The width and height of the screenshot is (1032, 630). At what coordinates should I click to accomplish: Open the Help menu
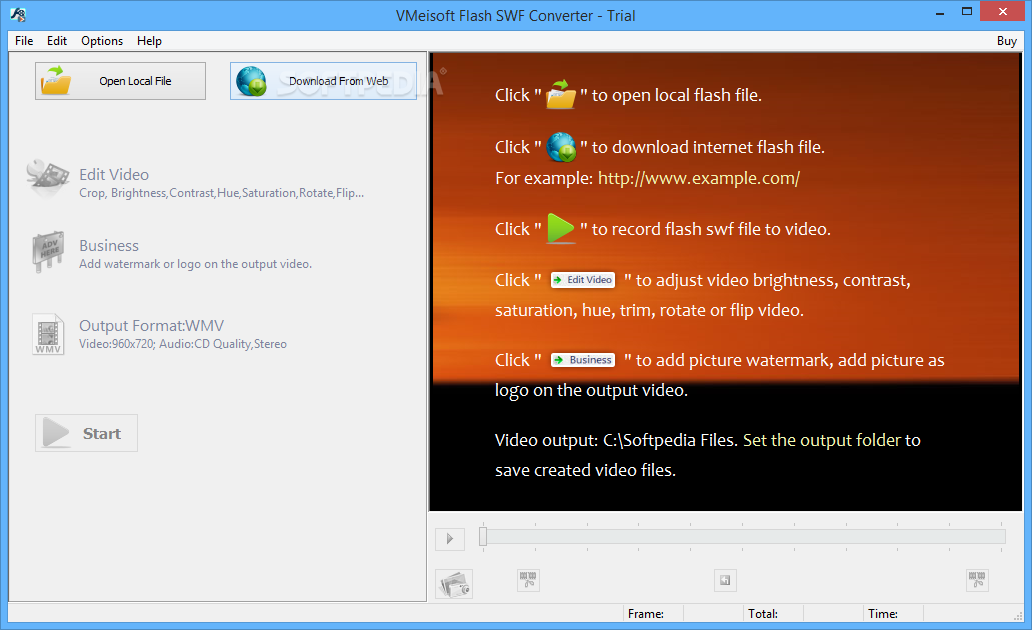tap(149, 41)
